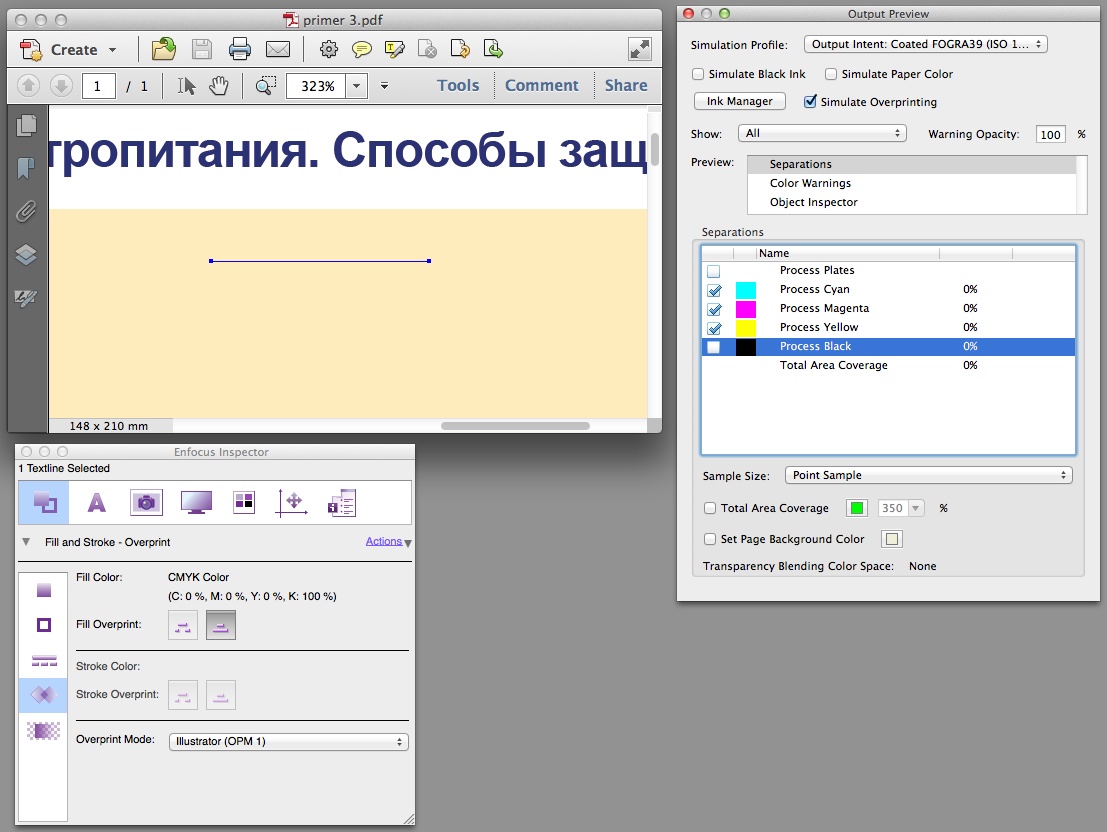Viewport: 1107px width, 832px height.
Task: Toggle the Process Black separation checkbox
Action: (714, 347)
